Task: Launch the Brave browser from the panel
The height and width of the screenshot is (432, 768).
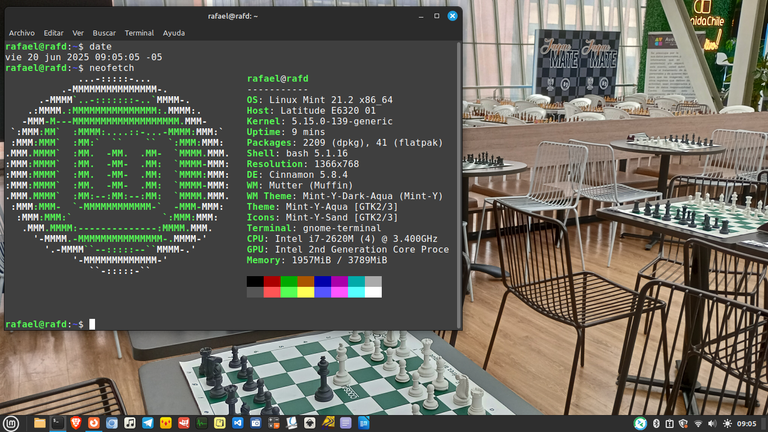Action: [x=75, y=423]
